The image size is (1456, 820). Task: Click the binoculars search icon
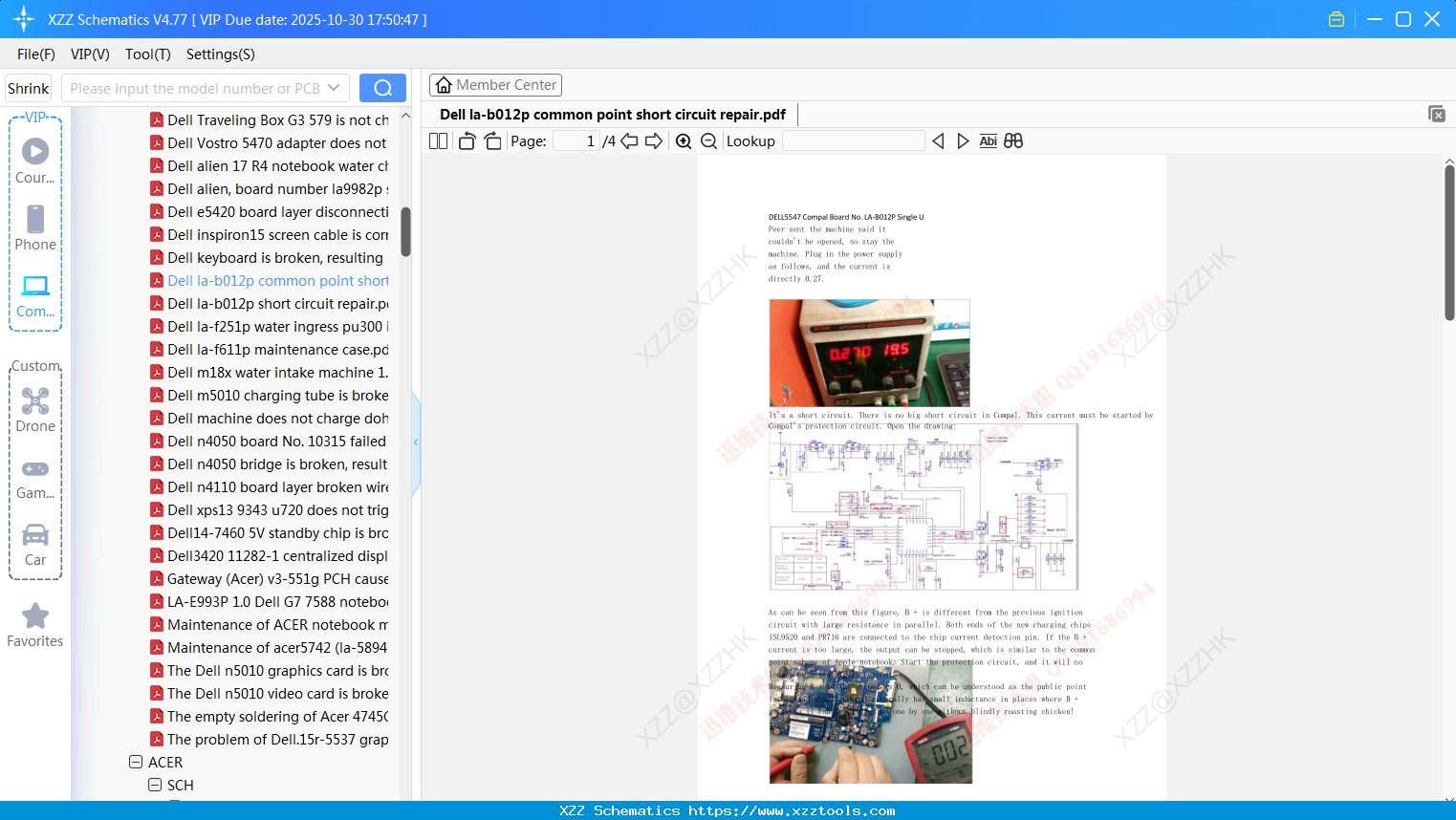pos(1013,141)
